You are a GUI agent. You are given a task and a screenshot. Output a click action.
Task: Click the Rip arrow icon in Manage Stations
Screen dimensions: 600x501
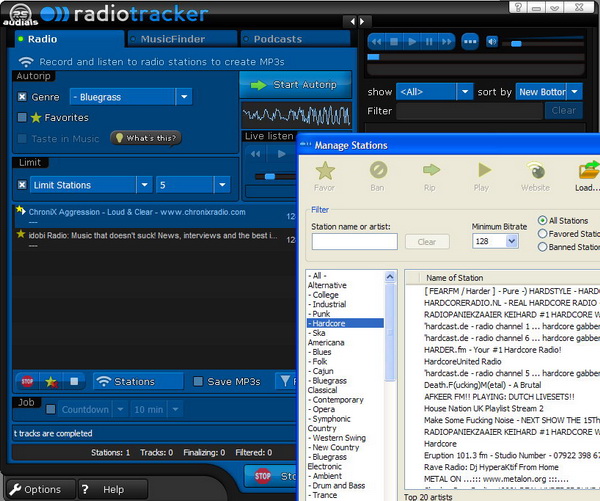coord(431,170)
